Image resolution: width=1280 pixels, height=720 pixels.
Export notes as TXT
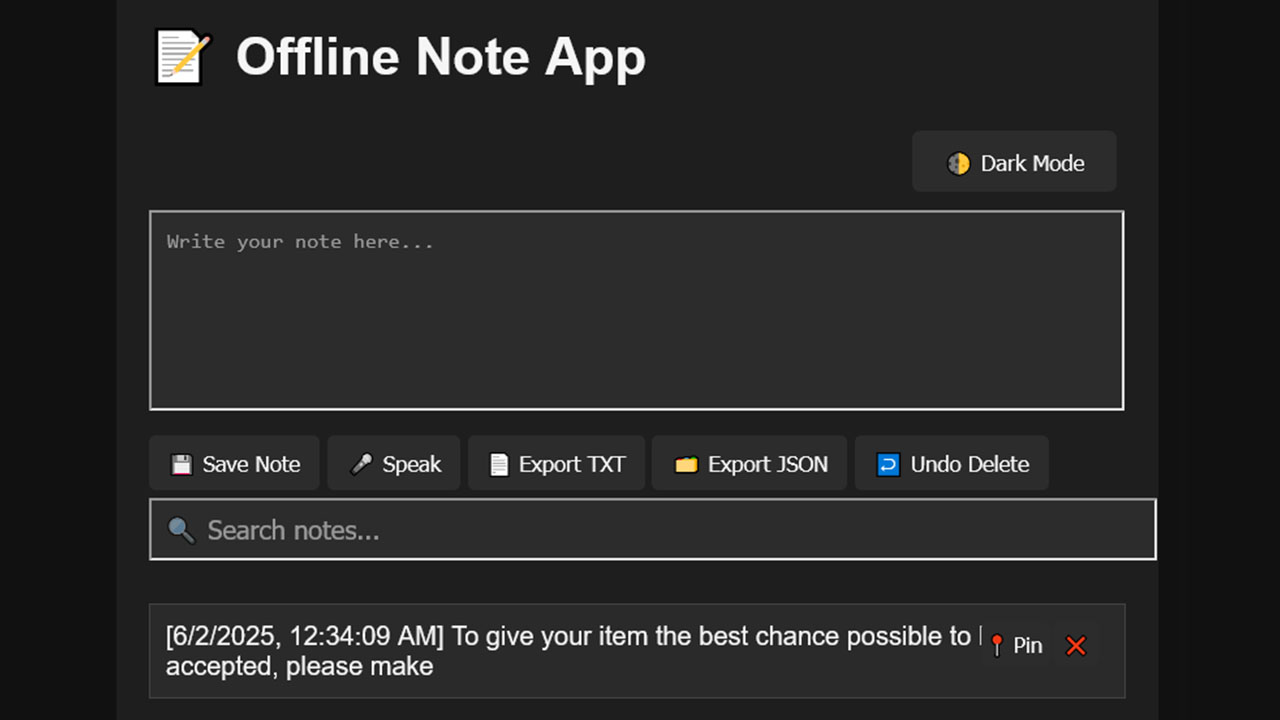pyautogui.click(x=556, y=463)
